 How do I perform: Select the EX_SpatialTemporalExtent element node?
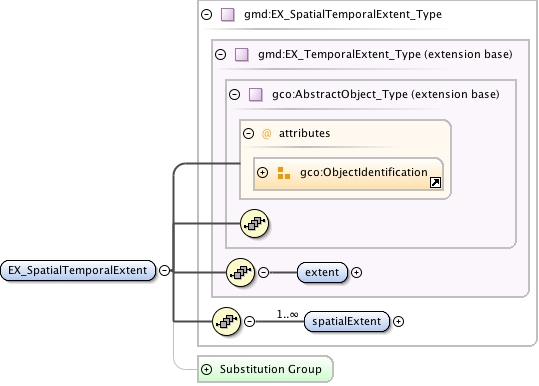tap(78, 271)
